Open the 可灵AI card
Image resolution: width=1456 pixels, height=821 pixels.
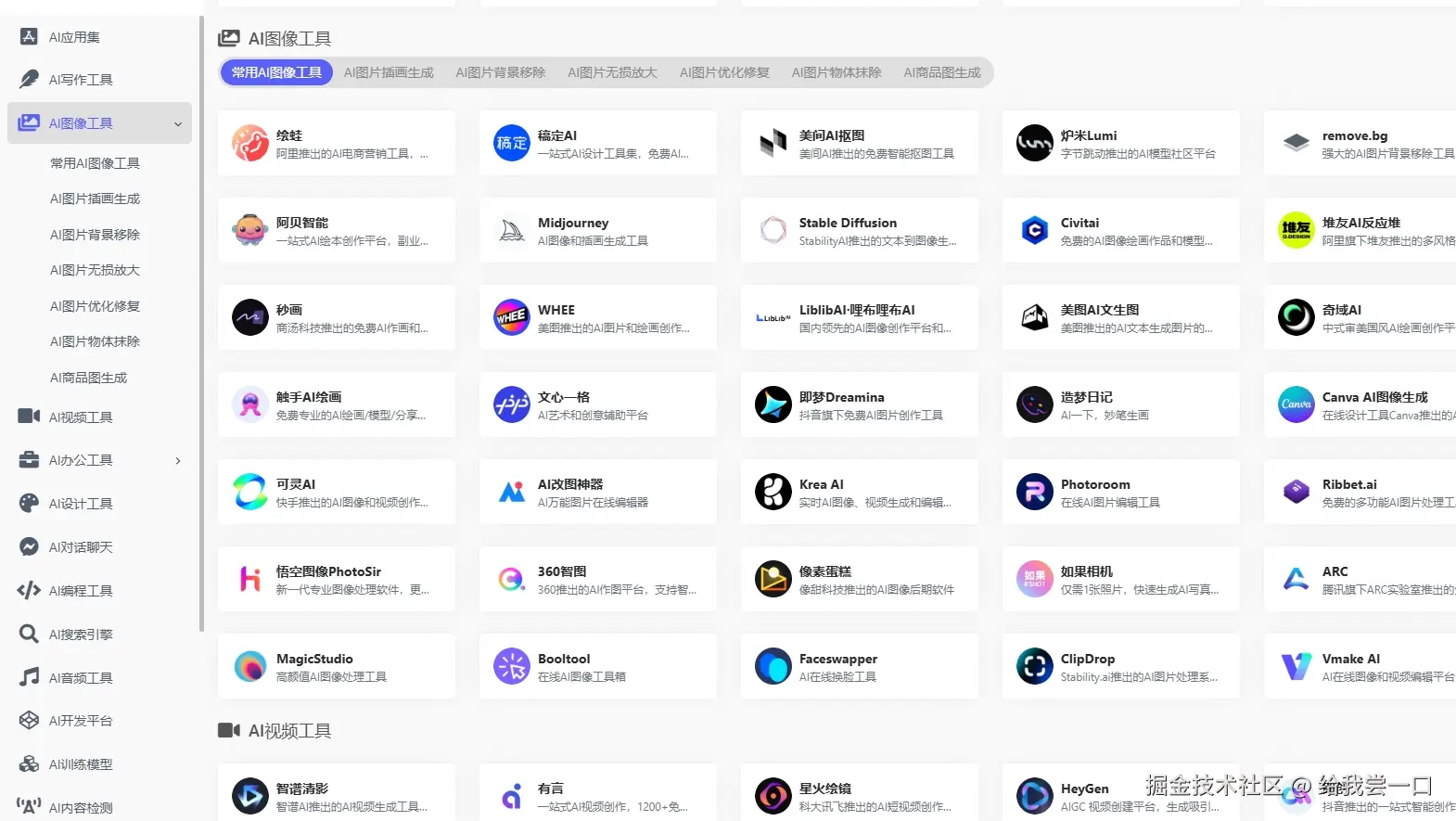pyautogui.click(x=337, y=492)
